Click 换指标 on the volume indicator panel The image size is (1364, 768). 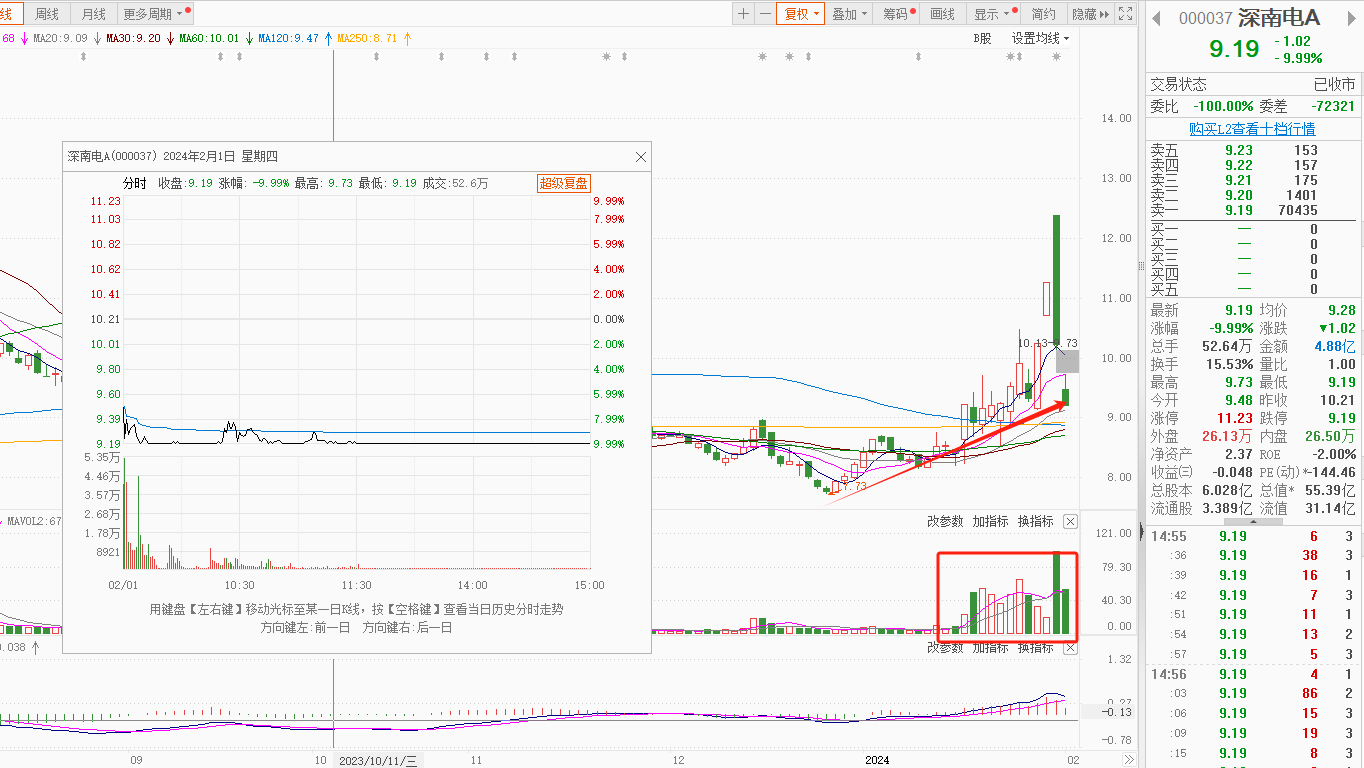point(1035,521)
